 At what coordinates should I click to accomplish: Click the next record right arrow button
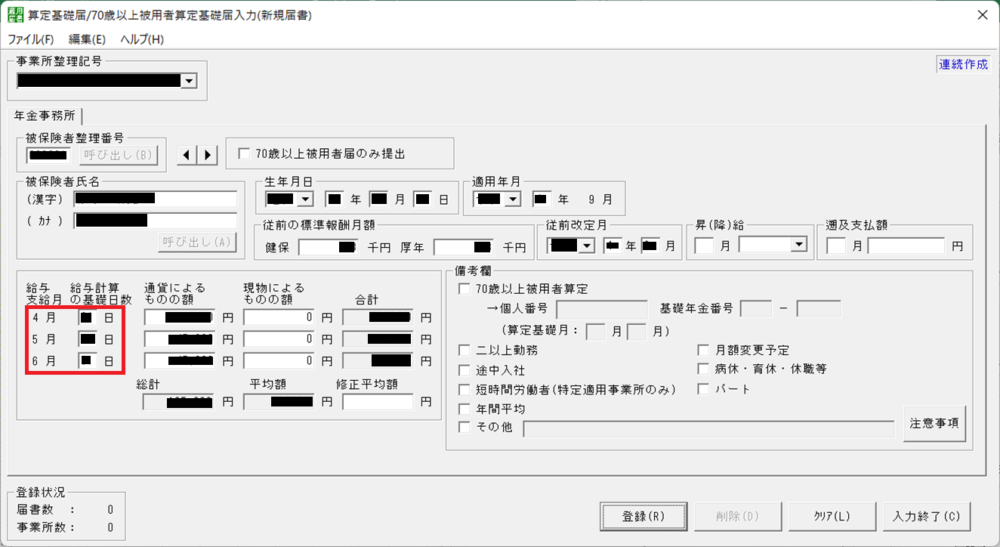click(207, 154)
